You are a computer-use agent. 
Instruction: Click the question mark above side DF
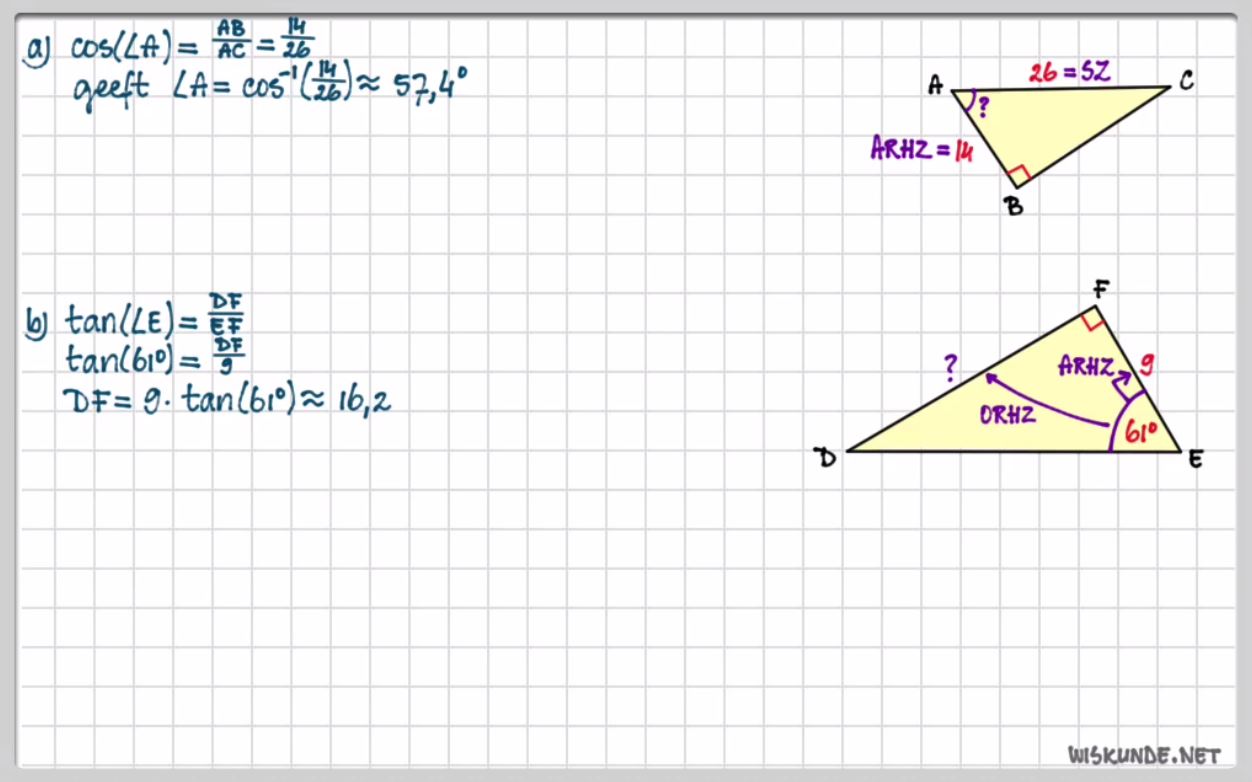coord(950,369)
